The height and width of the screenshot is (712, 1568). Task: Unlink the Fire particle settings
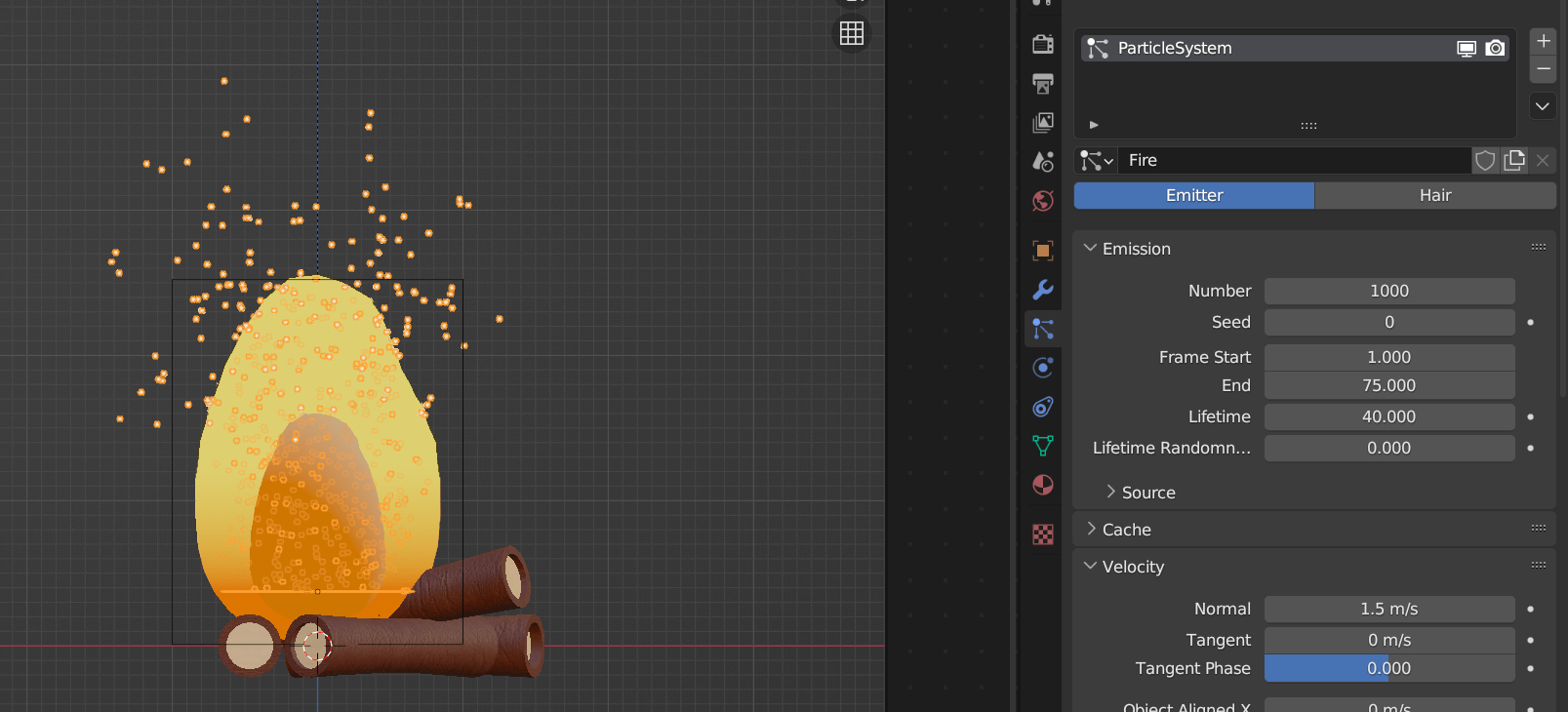(1543, 160)
